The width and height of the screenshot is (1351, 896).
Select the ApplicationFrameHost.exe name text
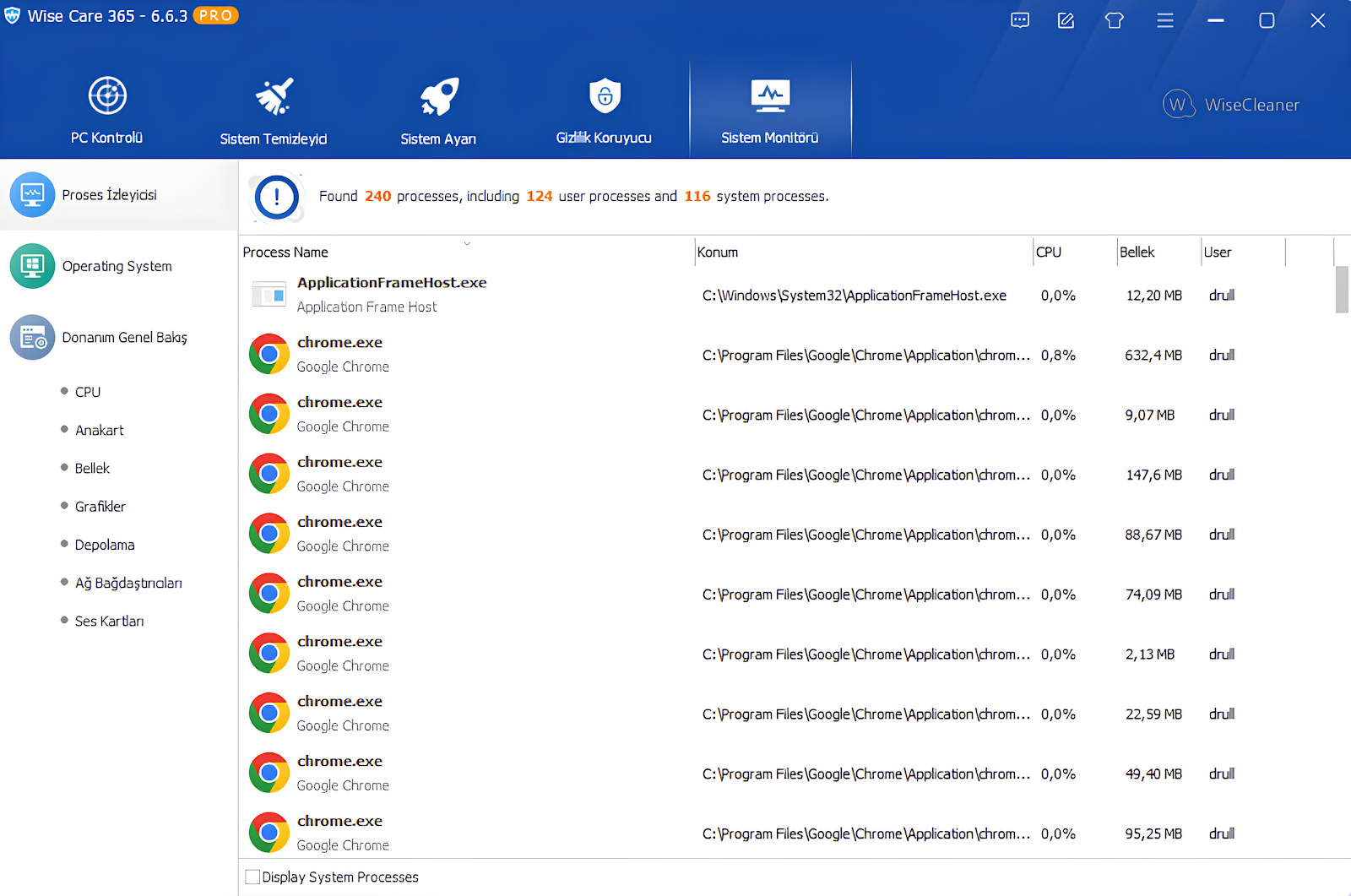[x=392, y=283]
